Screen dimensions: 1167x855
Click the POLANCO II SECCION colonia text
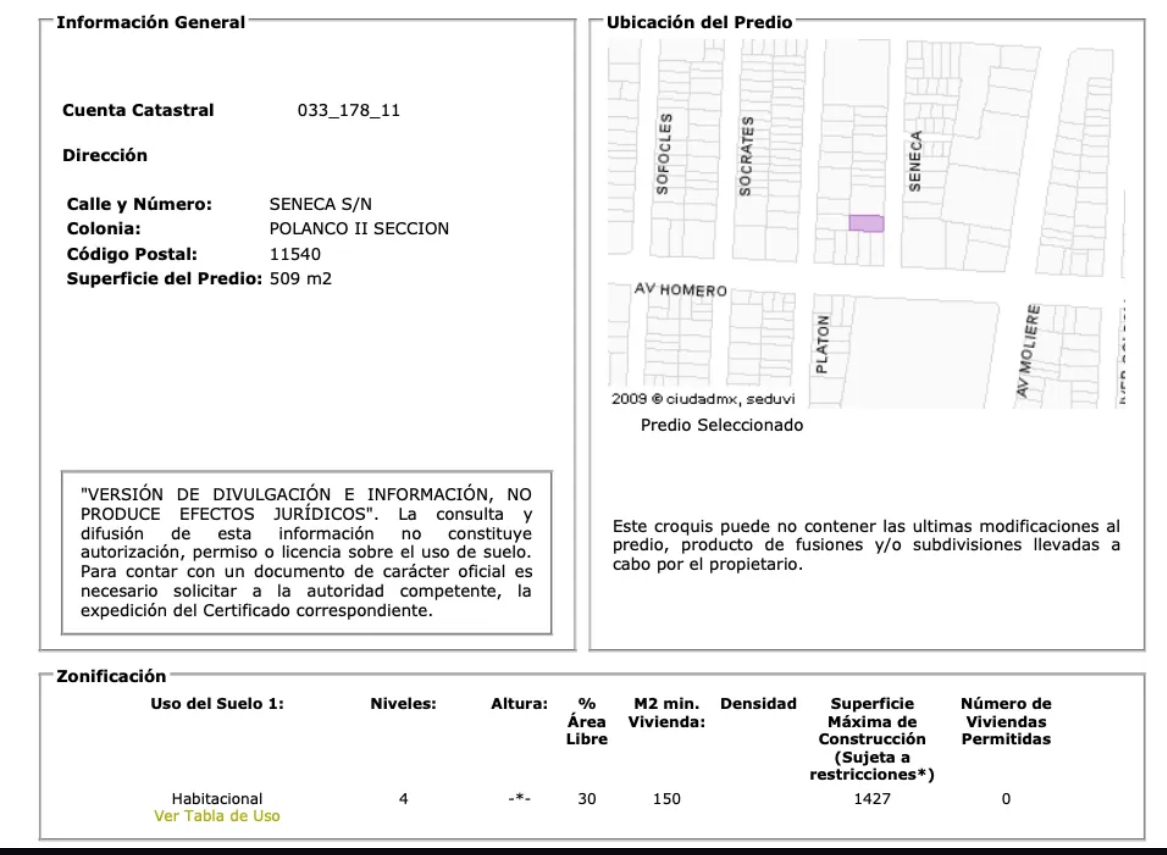click(x=359, y=228)
